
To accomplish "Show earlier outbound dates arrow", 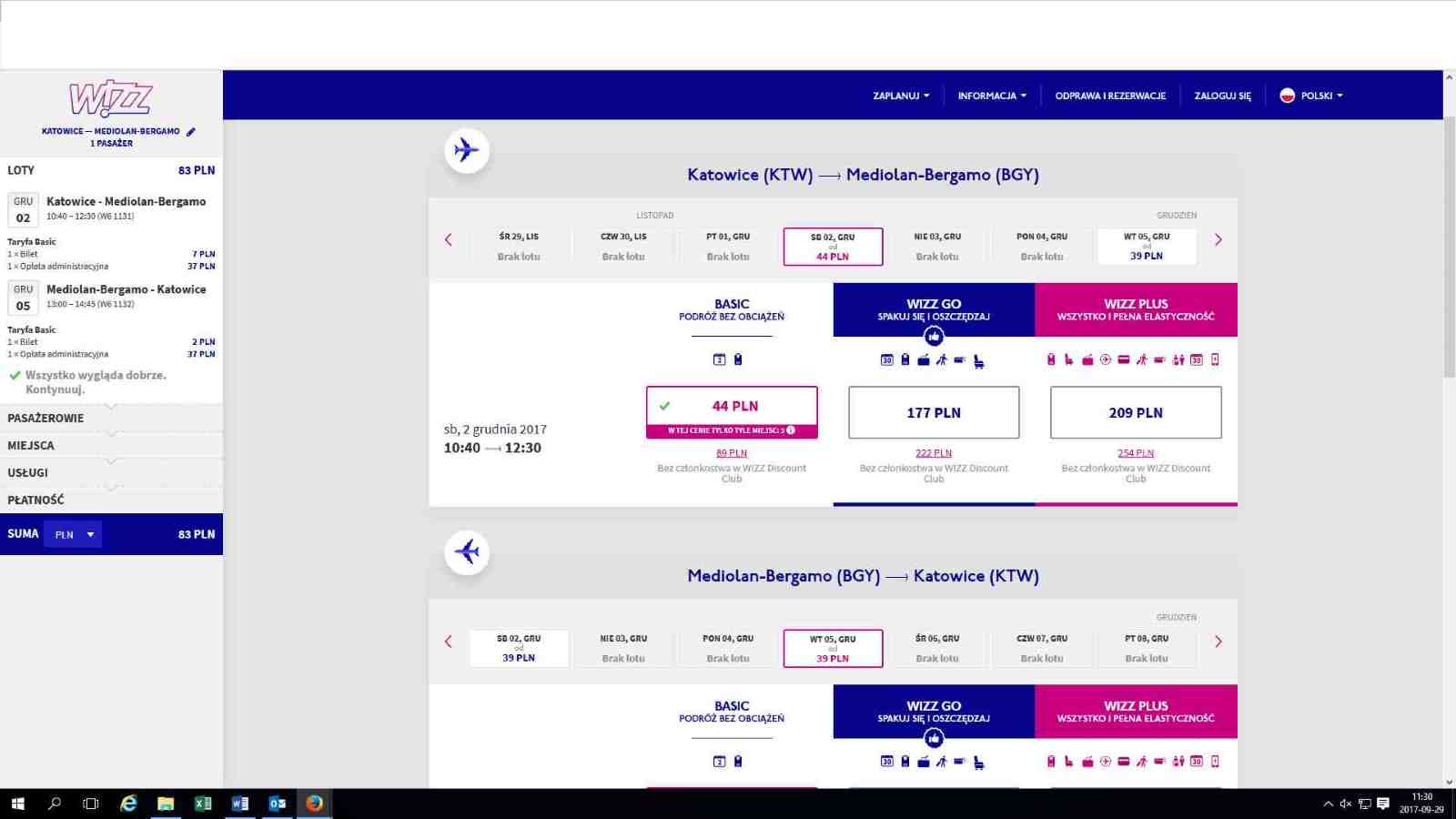I will pos(448,240).
